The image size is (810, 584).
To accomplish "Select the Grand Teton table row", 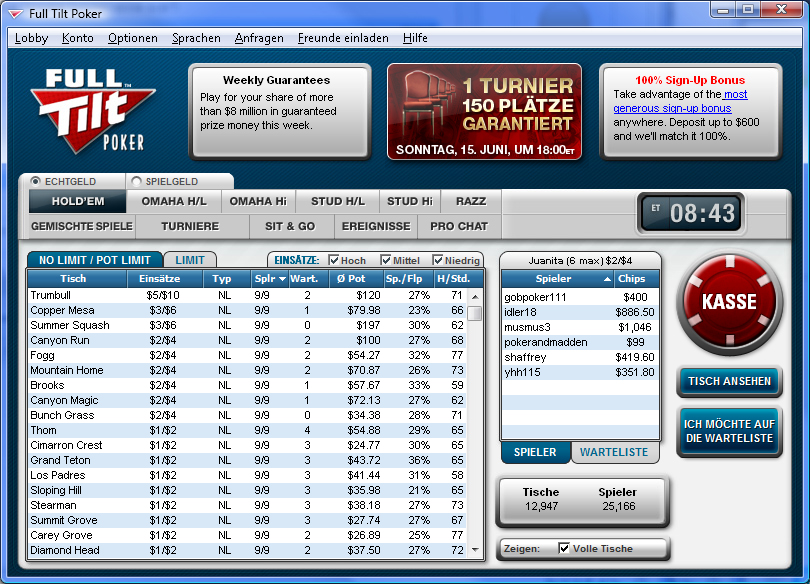I will pos(247,460).
